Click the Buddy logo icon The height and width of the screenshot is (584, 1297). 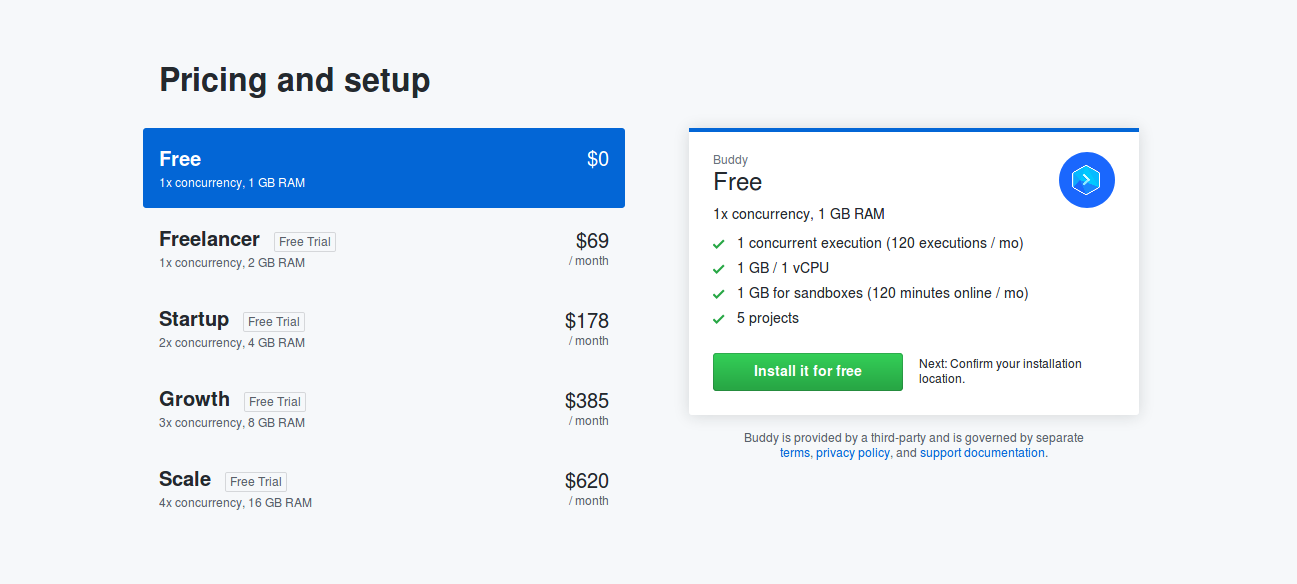tap(1086, 180)
